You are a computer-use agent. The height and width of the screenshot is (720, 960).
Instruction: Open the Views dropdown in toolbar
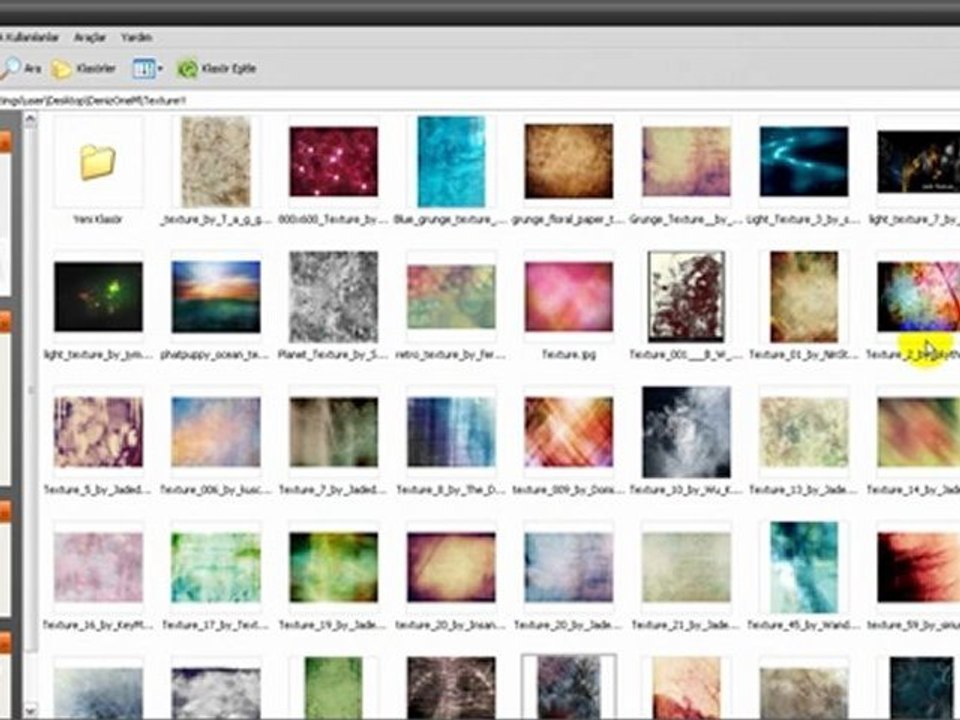pyautogui.click(x=148, y=69)
